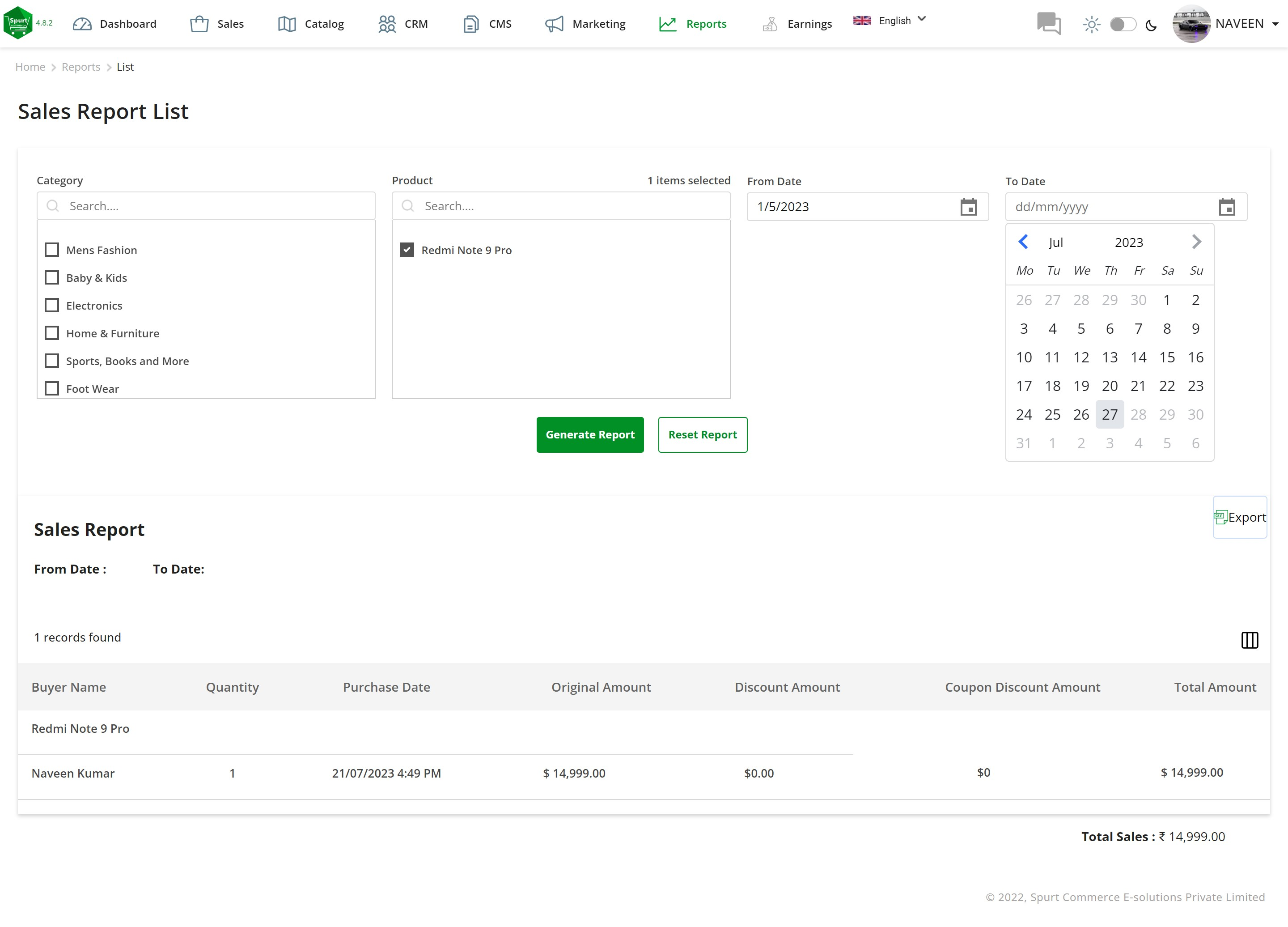
Task: Go to next month in calendar
Action: 1196,242
